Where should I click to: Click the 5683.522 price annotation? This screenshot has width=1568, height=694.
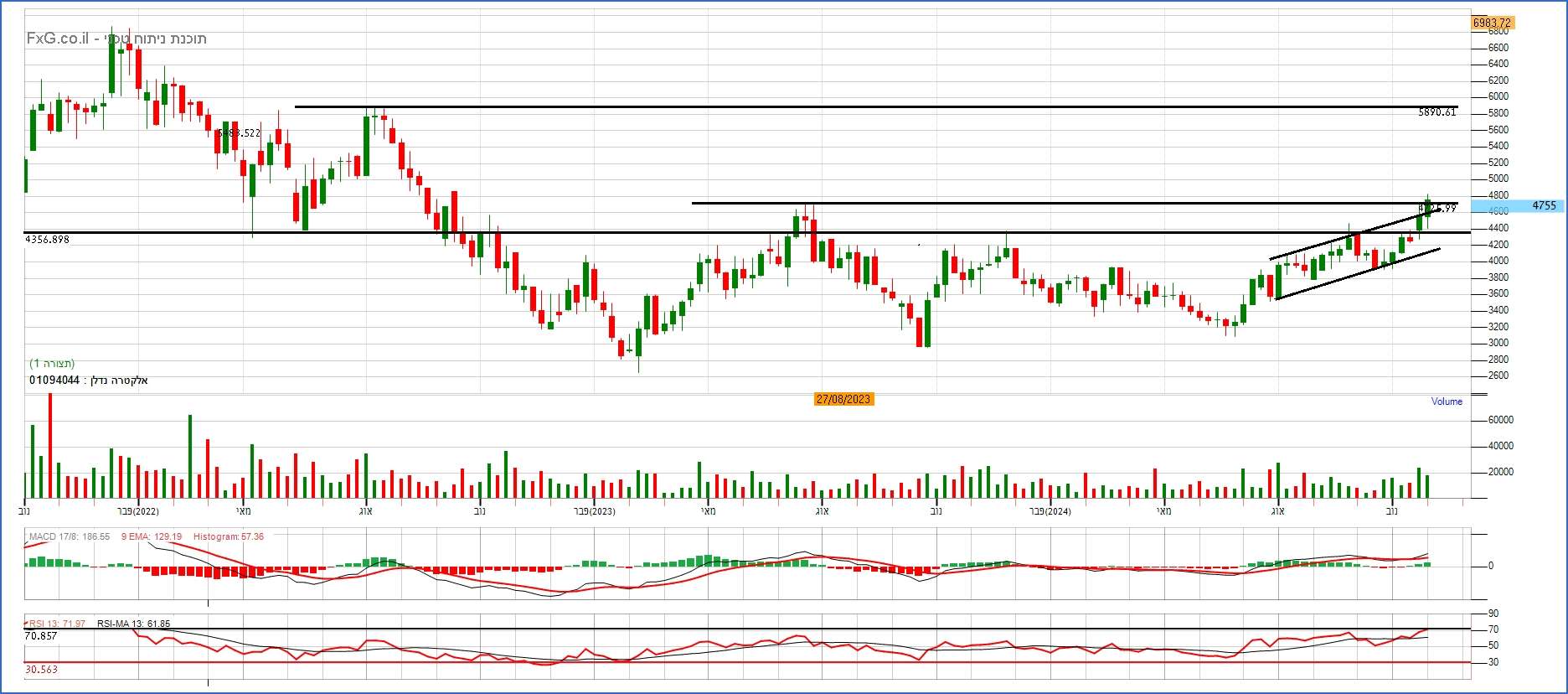(239, 133)
